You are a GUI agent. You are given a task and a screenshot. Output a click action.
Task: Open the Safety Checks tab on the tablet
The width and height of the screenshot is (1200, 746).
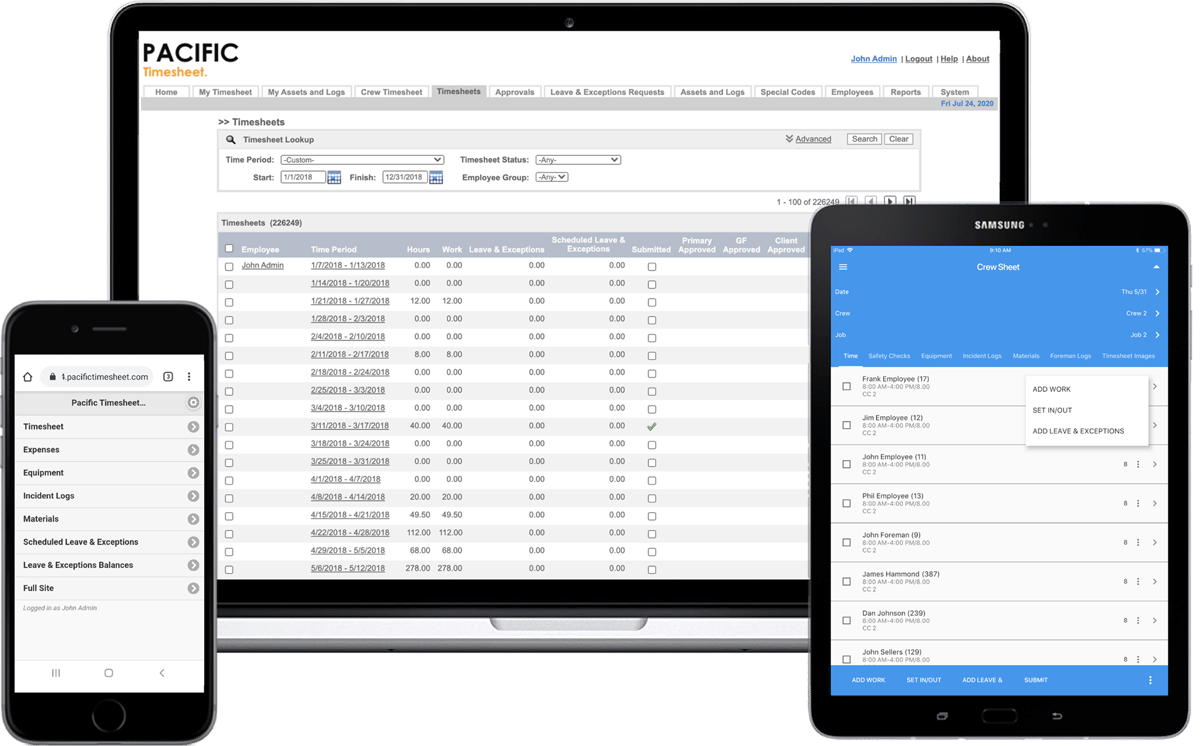tap(888, 355)
